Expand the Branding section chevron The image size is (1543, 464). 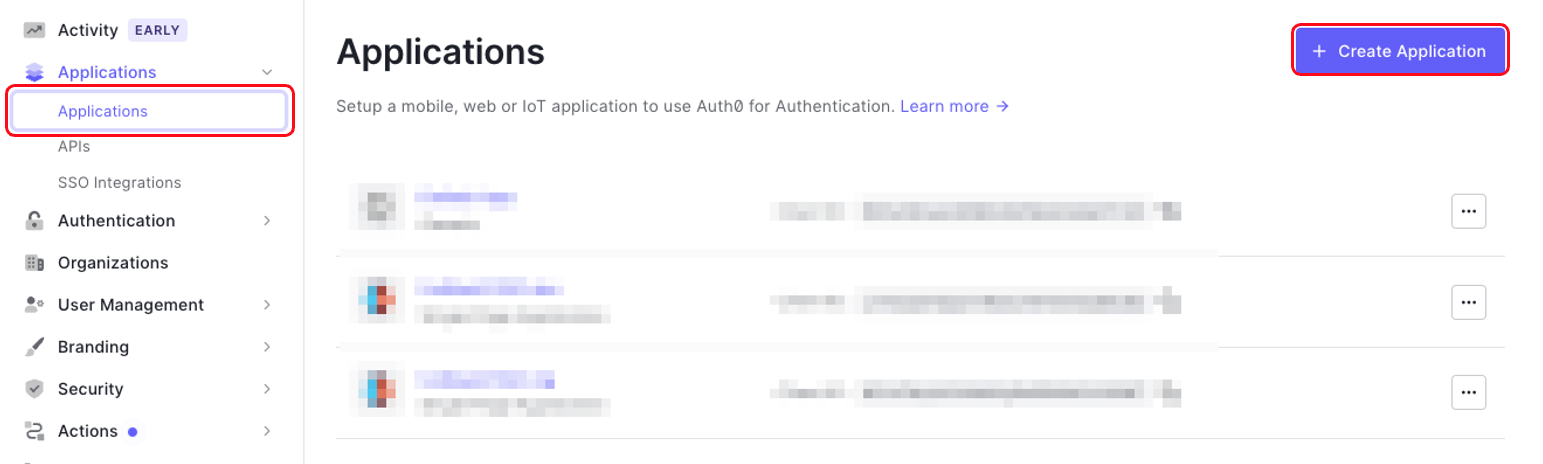267,347
